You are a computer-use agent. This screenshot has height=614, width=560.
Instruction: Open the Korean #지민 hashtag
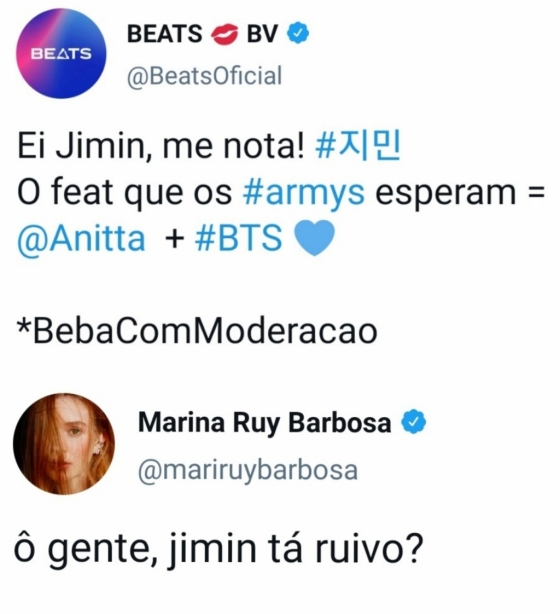pyautogui.click(x=358, y=147)
